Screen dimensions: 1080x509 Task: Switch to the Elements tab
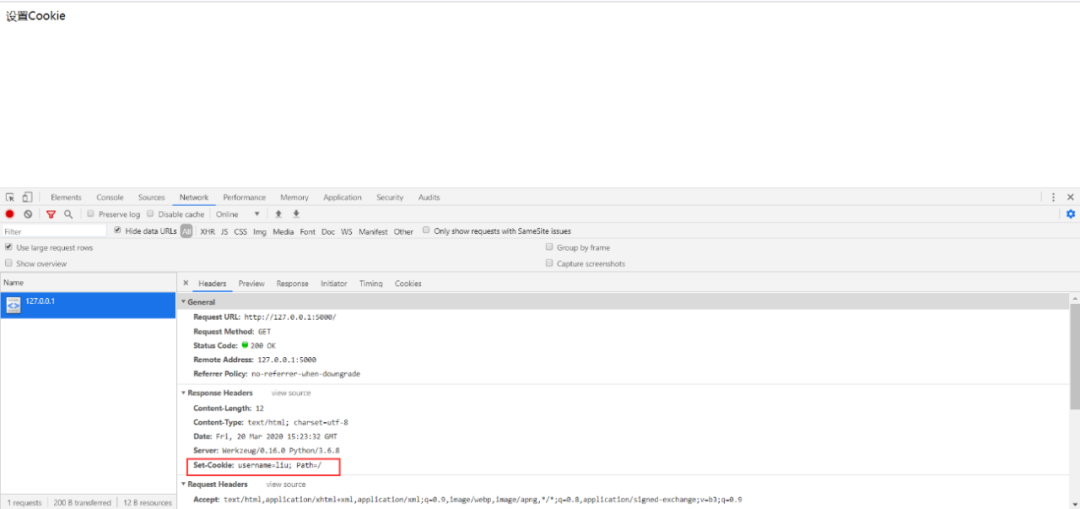pyautogui.click(x=66, y=197)
